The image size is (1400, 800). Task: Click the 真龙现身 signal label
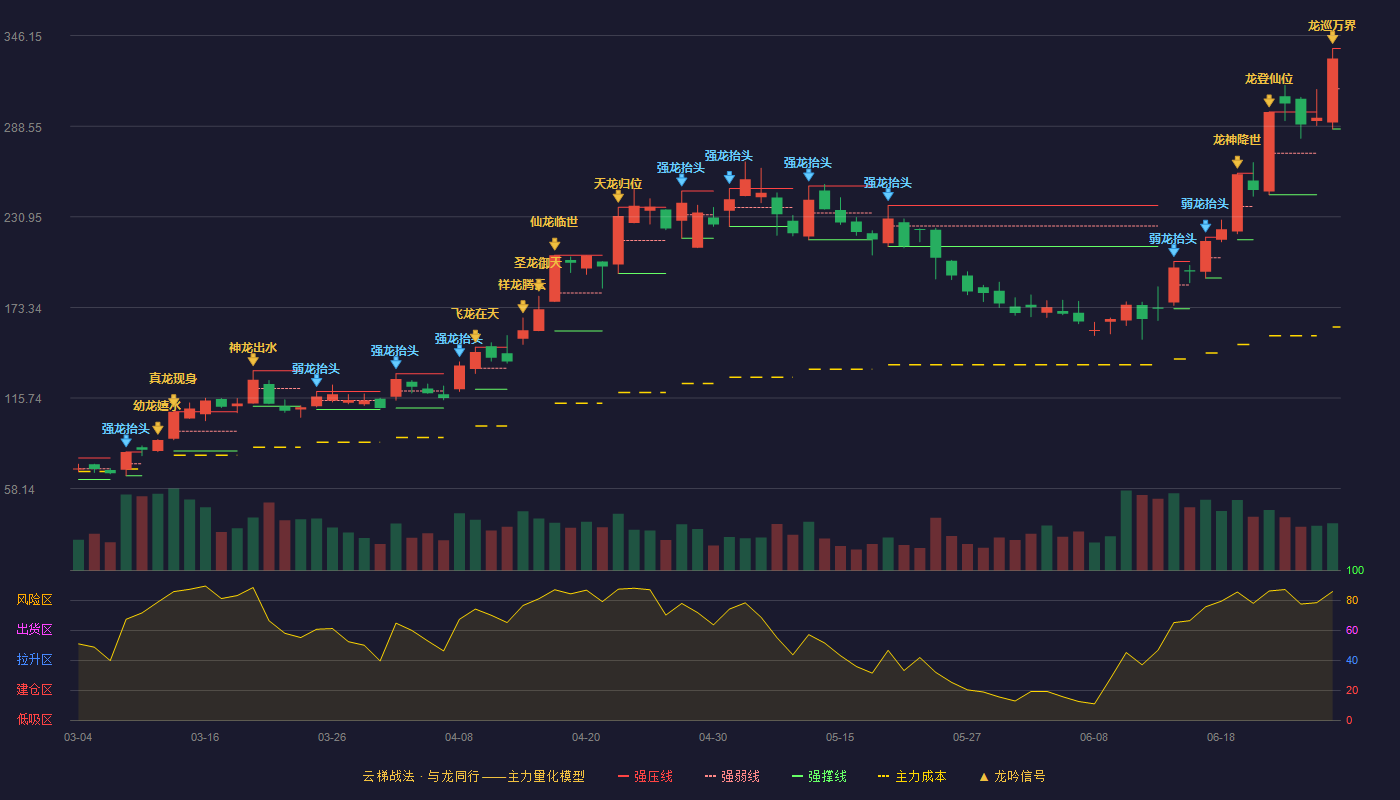click(x=173, y=378)
